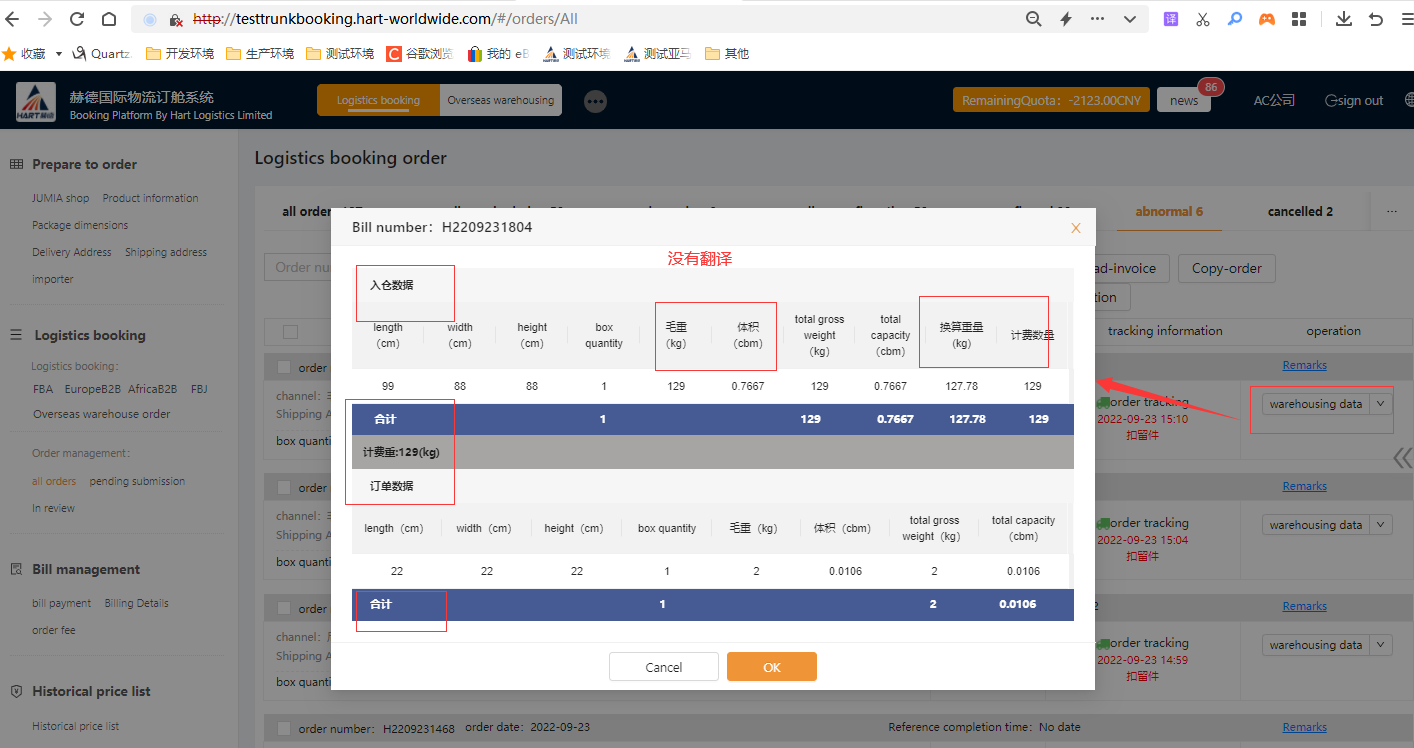Select the abnormal 6 tab
This screenshot has width=1414, height=748.
1169,212
